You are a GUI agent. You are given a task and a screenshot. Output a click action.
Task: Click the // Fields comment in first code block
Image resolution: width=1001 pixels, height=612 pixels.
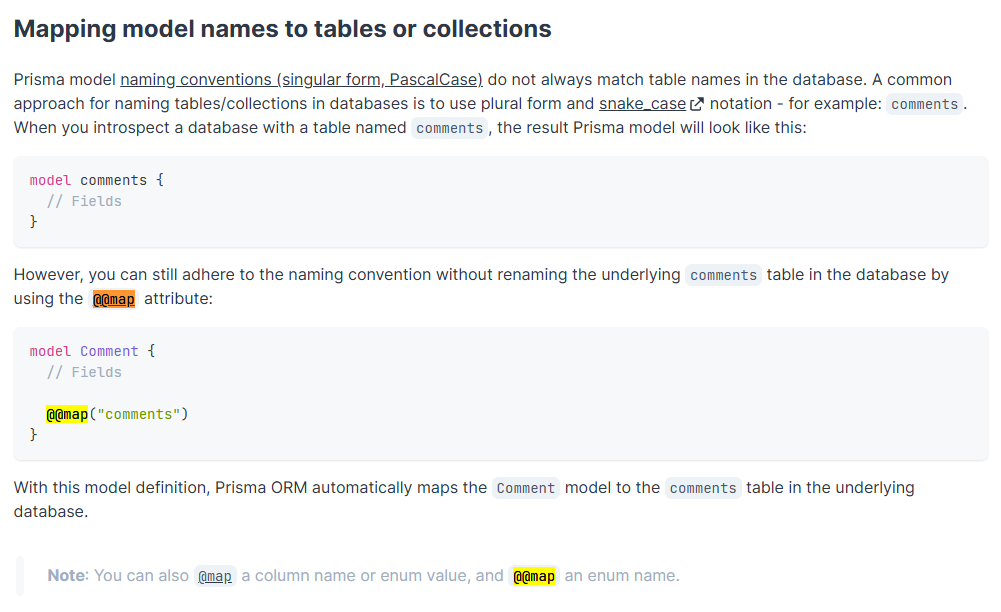[x=84, y=201]
